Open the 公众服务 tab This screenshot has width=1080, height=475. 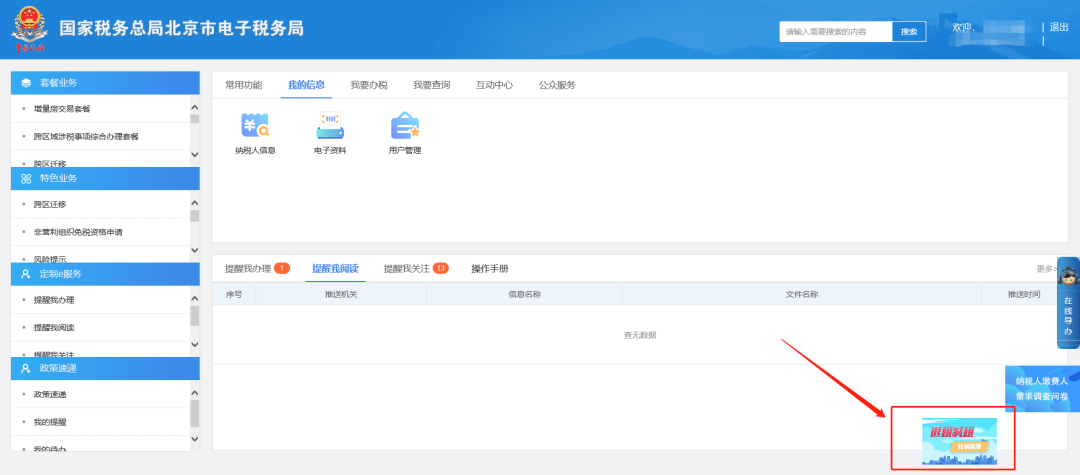coord(557,85)
